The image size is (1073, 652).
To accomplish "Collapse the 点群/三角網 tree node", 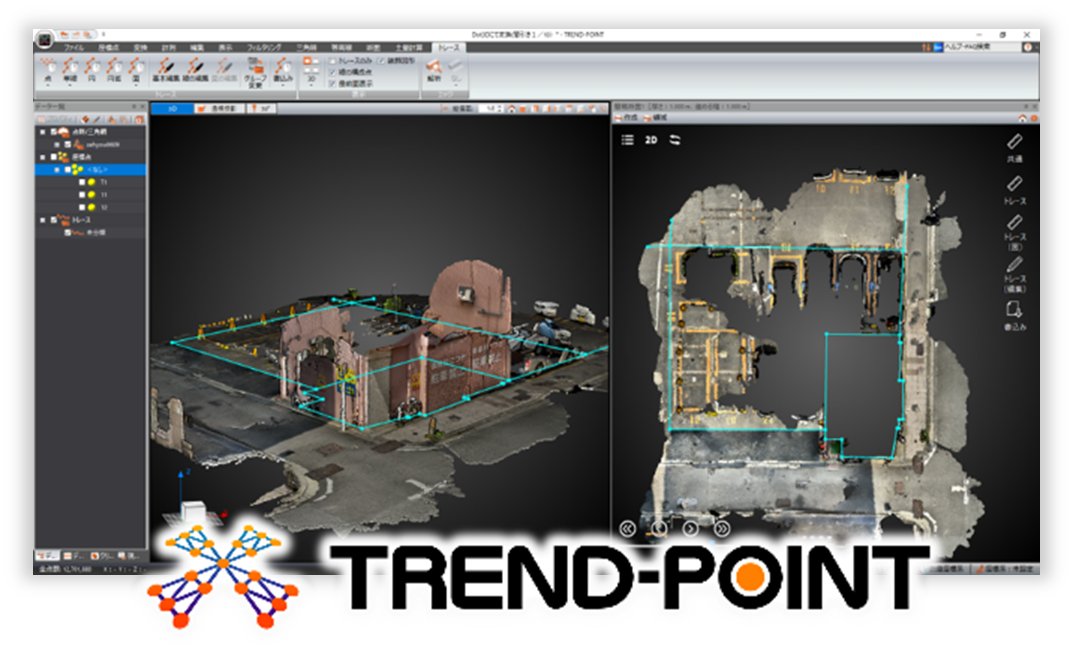I will tap(43, 131).
